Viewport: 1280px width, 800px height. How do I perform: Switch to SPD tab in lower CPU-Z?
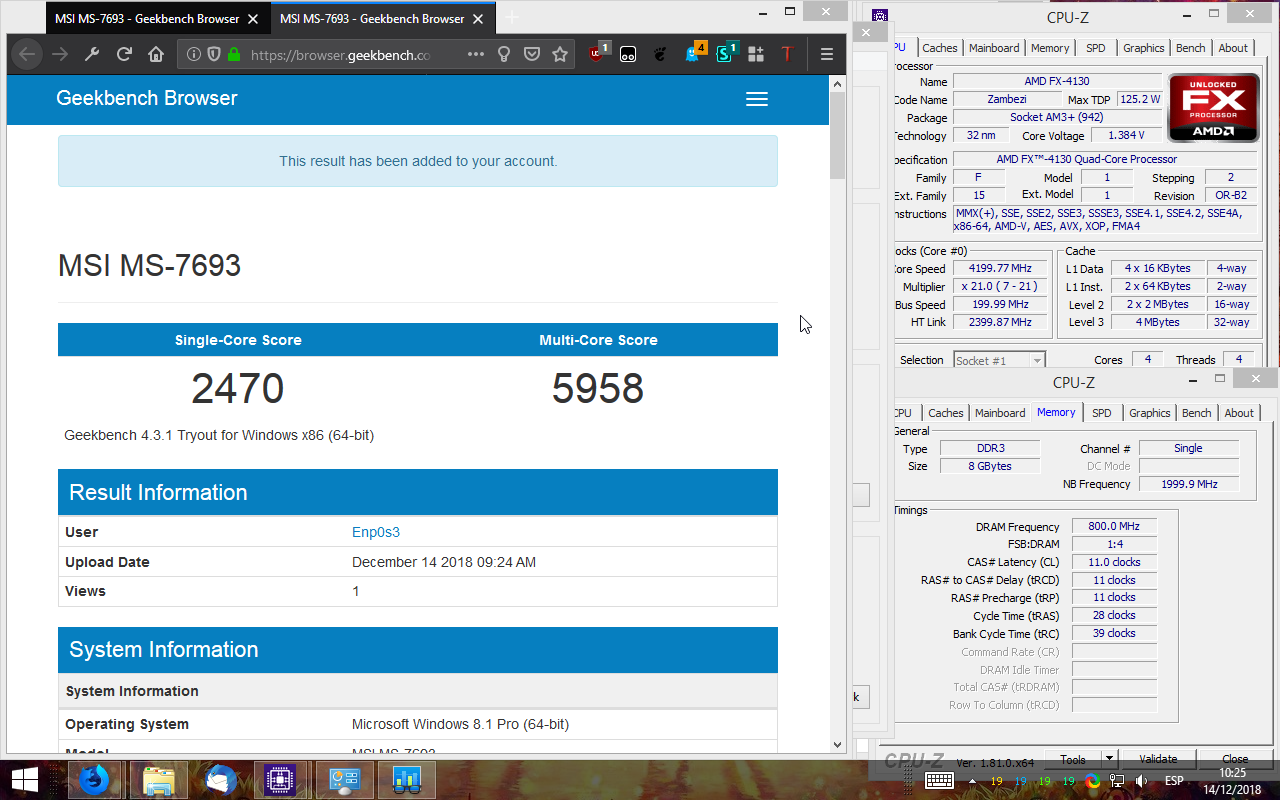coord(1101,413)
